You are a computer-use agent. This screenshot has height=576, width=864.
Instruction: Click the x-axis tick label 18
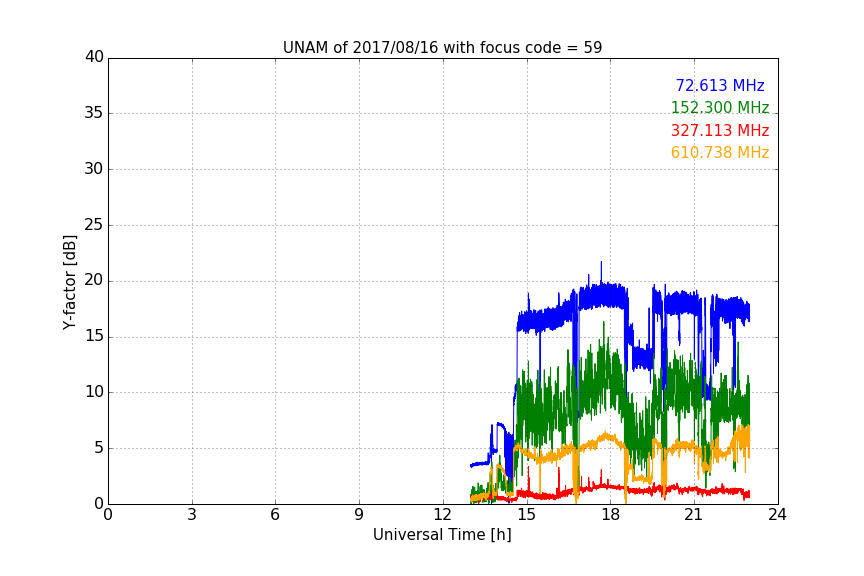[610, 515]
